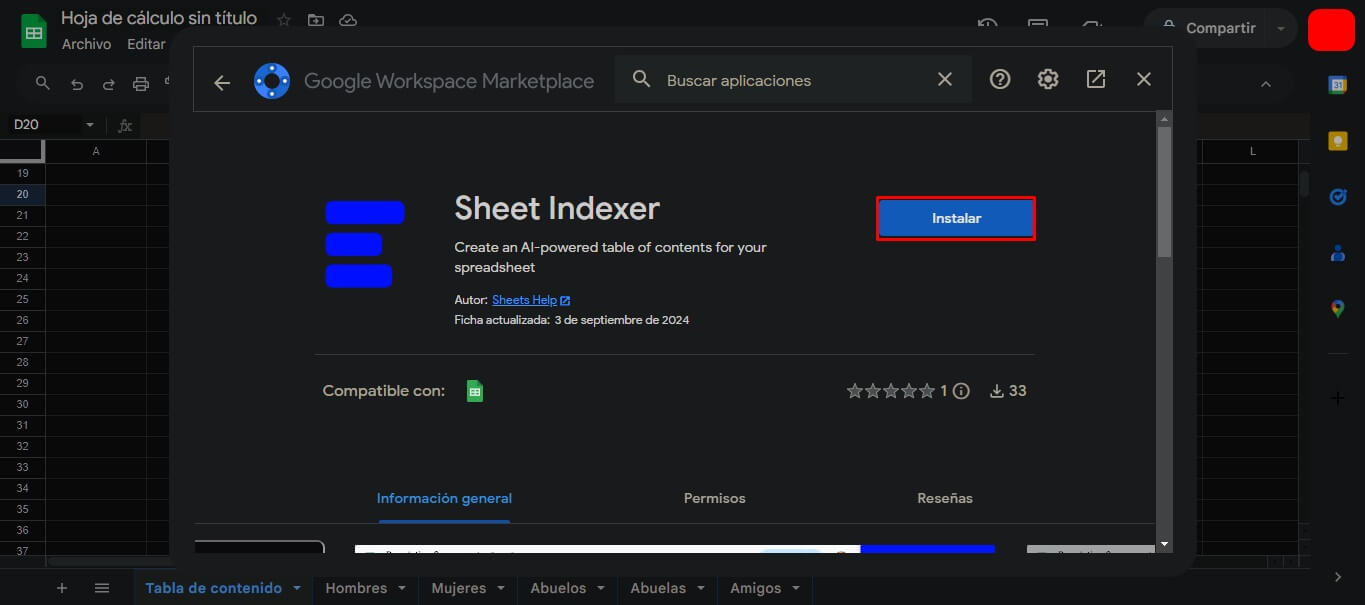Clear the Marketplace search field
1365x605 pixels.
click(944, 80)
